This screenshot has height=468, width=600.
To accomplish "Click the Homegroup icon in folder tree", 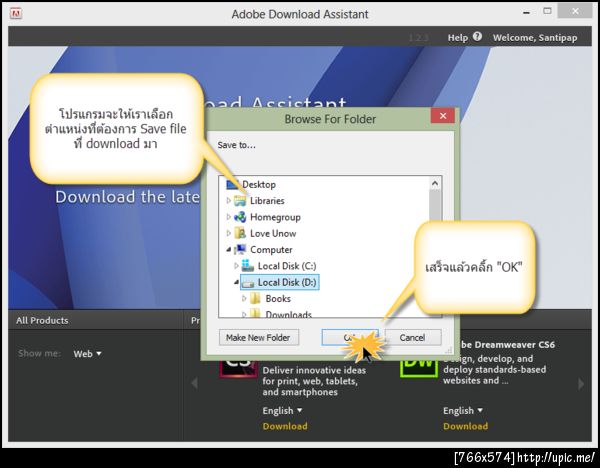I will click(240, 217).
